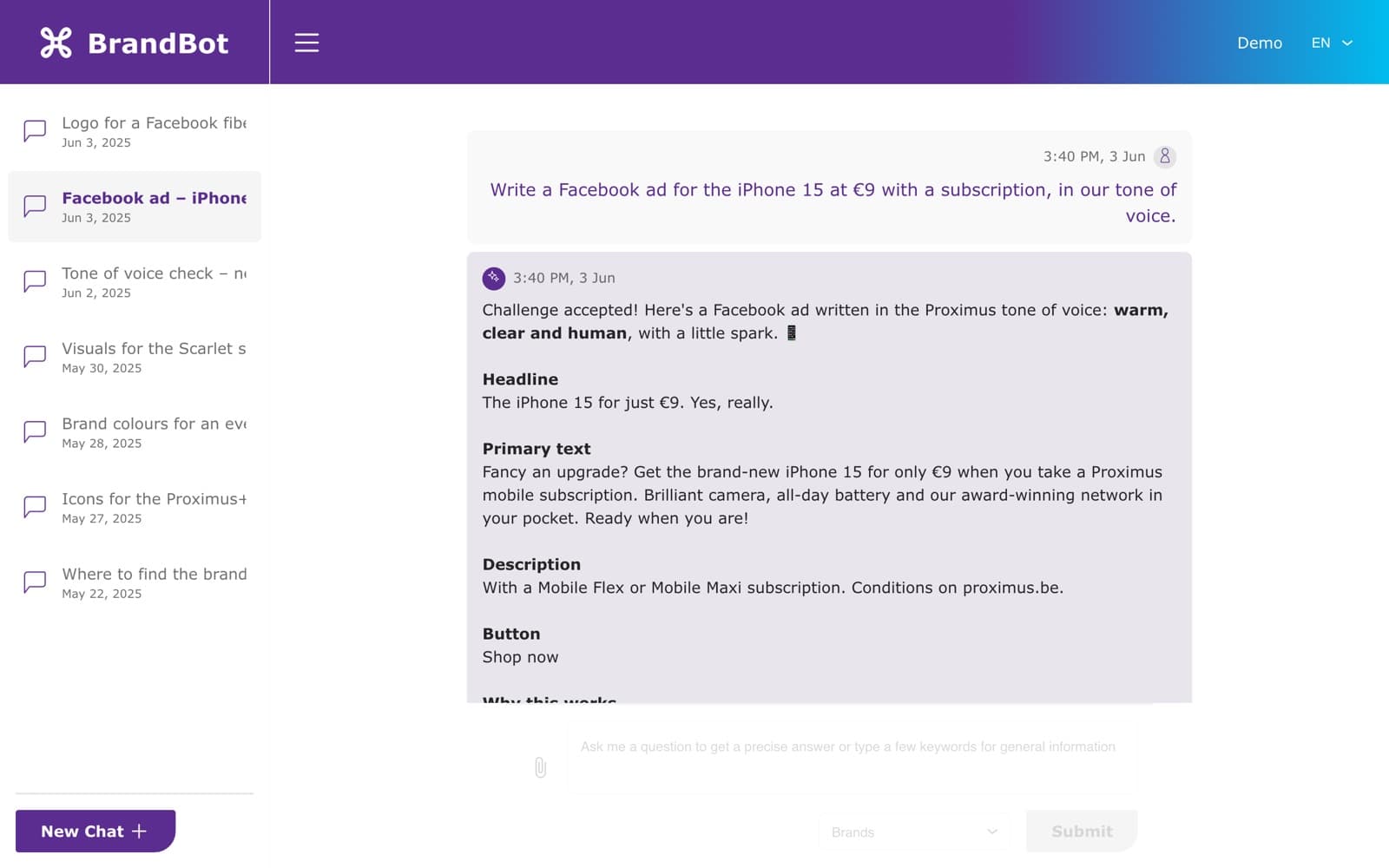Click the Demo link in header
This screenshot has width=1389, height=868.
click(x=1260, y=43)
